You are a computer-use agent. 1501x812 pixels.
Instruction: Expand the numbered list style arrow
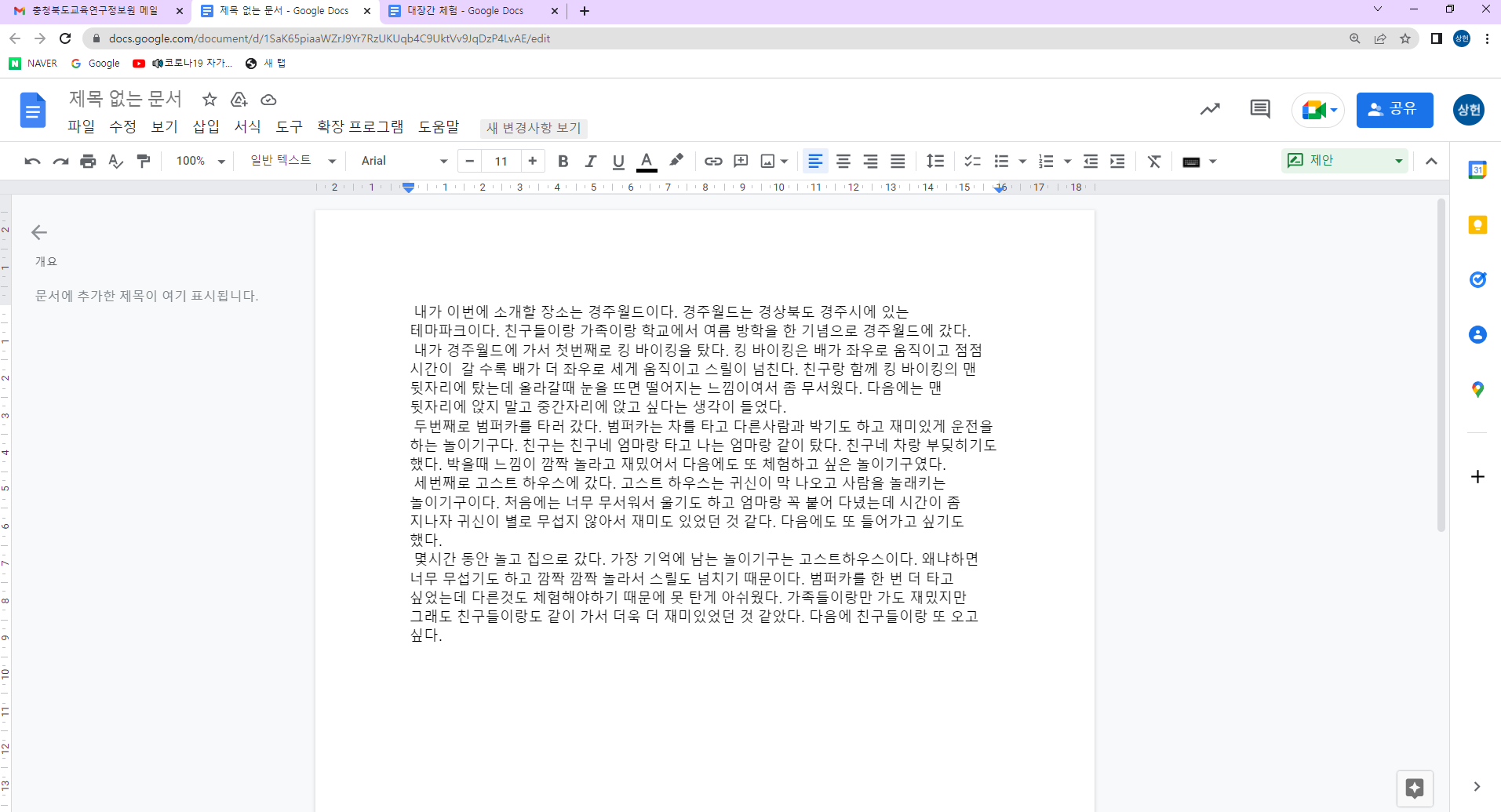(1067, 162)
